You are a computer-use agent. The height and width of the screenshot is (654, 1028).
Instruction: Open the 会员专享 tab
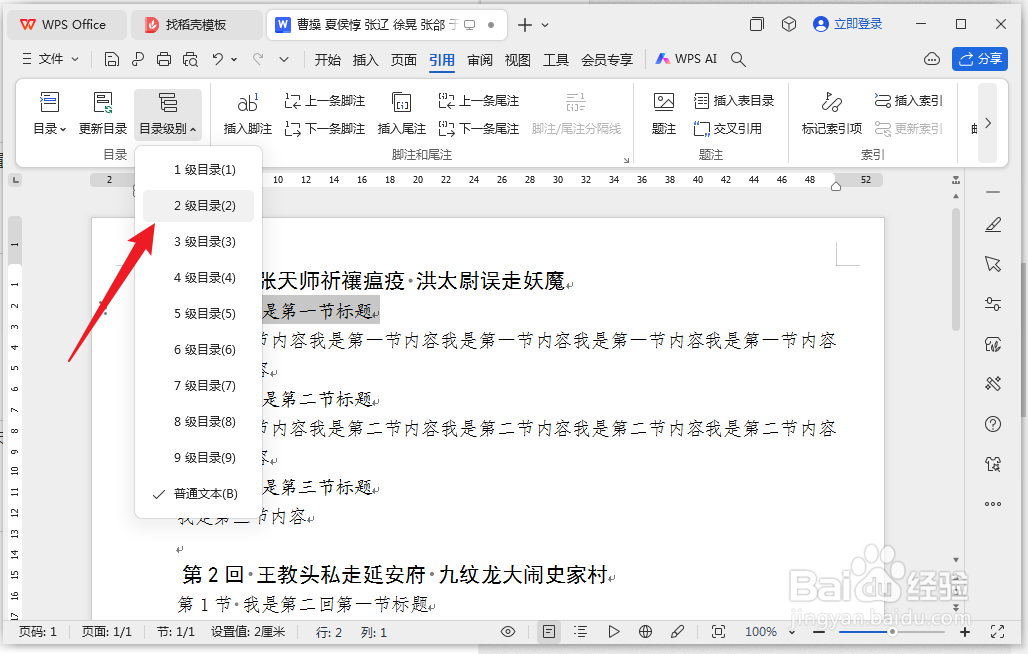606,60
